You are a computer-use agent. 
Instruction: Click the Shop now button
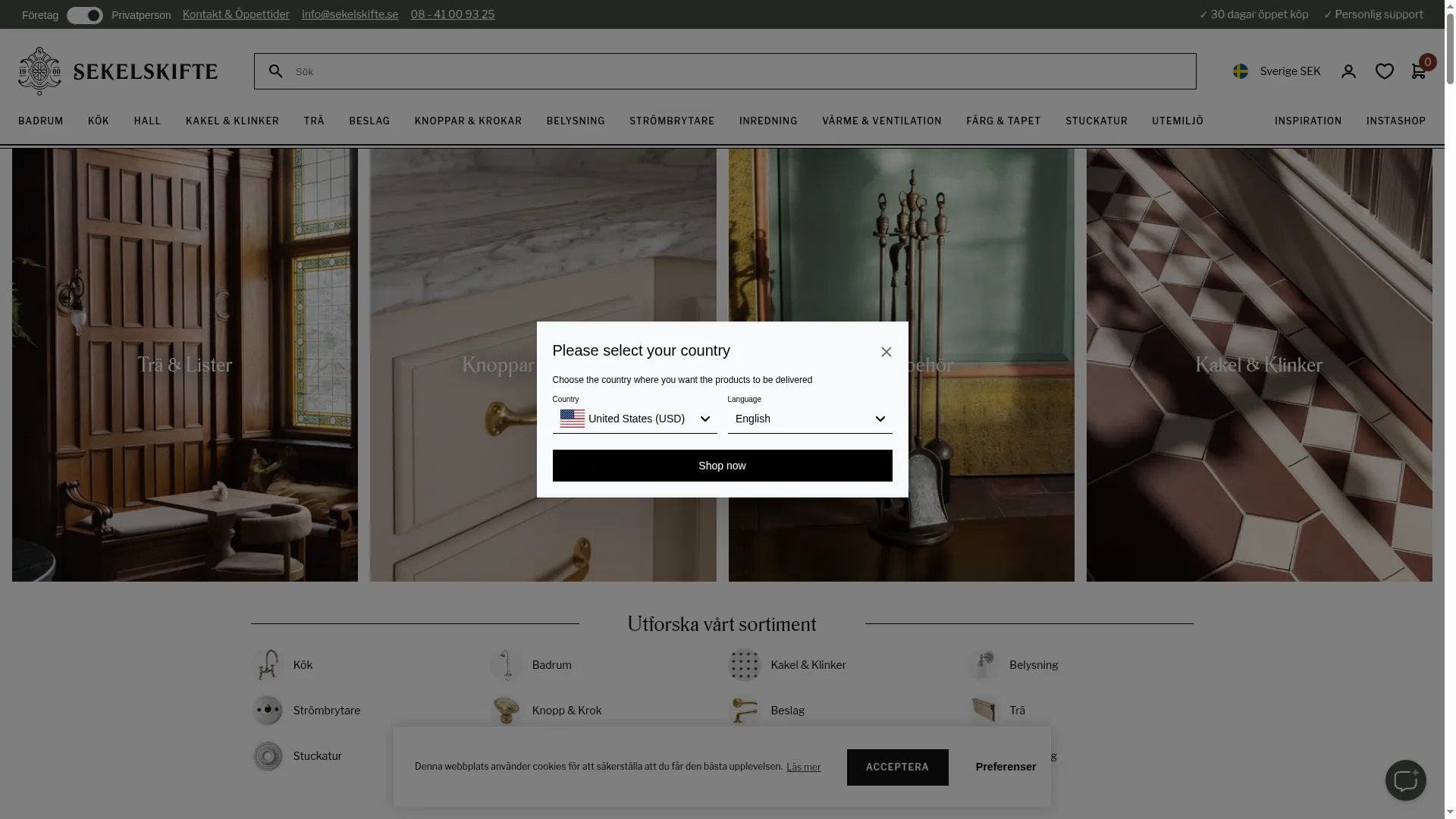point(722,466)
